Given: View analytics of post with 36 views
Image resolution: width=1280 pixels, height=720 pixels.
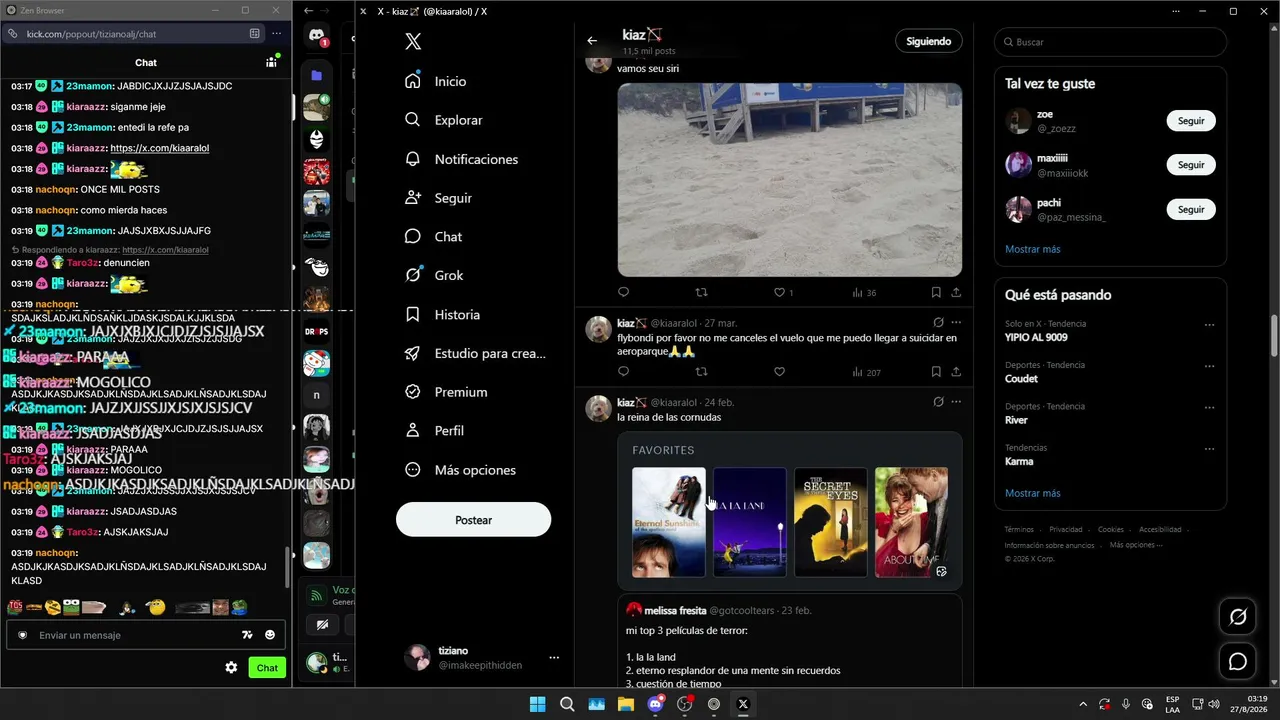Looking at the screenshot, I should tap(864, 293).
